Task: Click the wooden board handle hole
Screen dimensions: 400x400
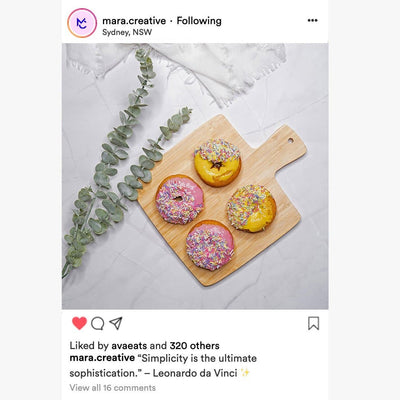Action: [290, 140]
